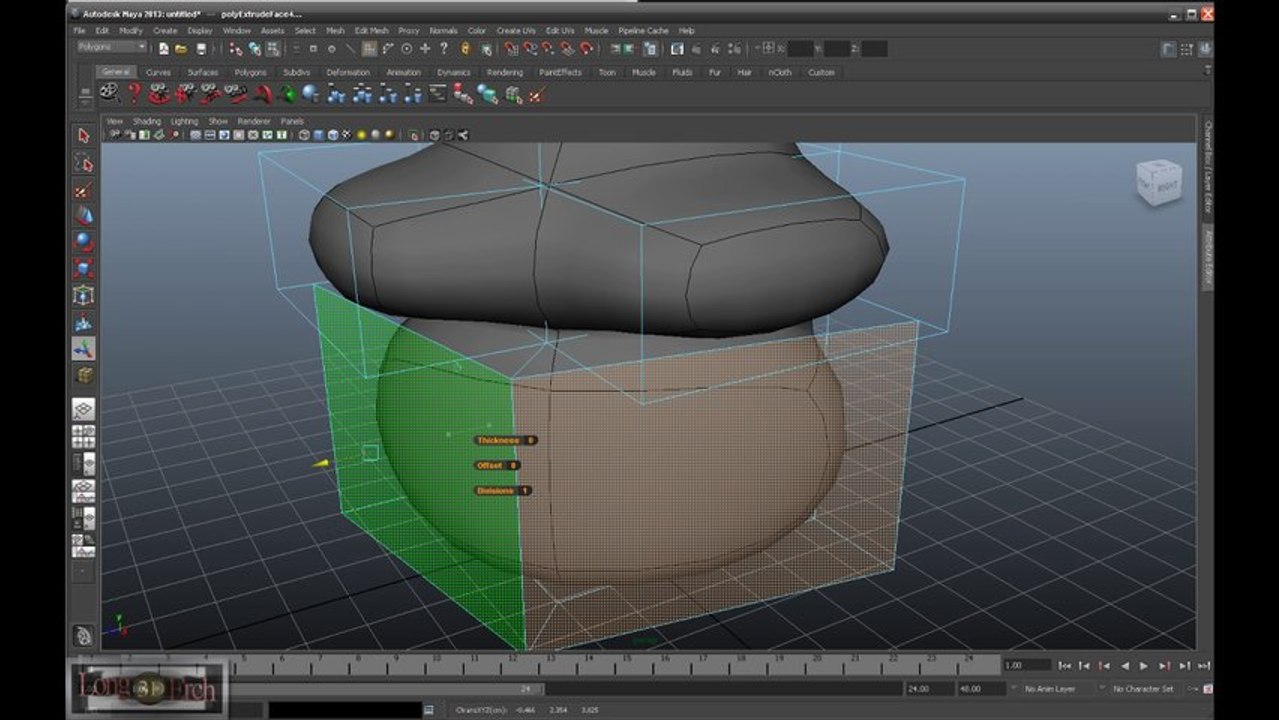The height and width of the screenshot is (720, 1279).
Task: Toggle the magnet snap to grid icon
Action: [511, 48]
